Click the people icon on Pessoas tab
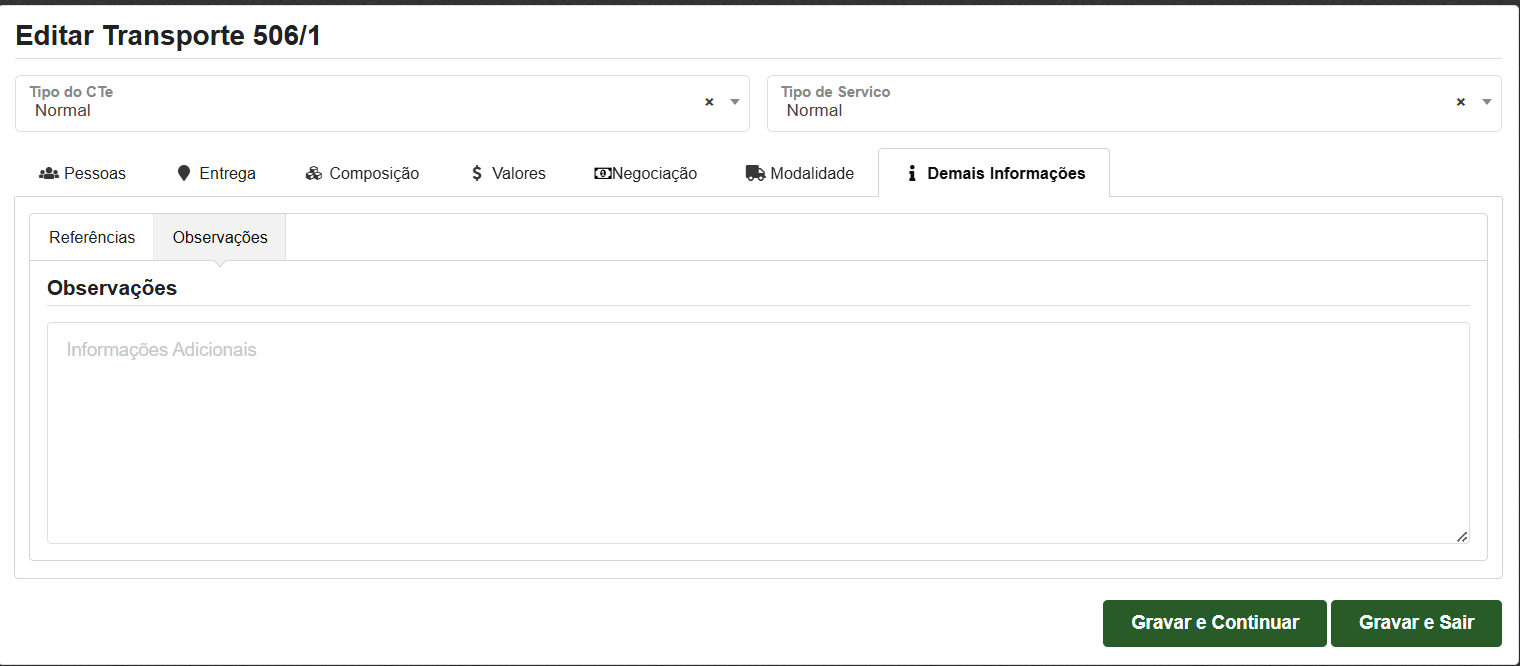This screenshot has height=666, width=1520. 48,173
